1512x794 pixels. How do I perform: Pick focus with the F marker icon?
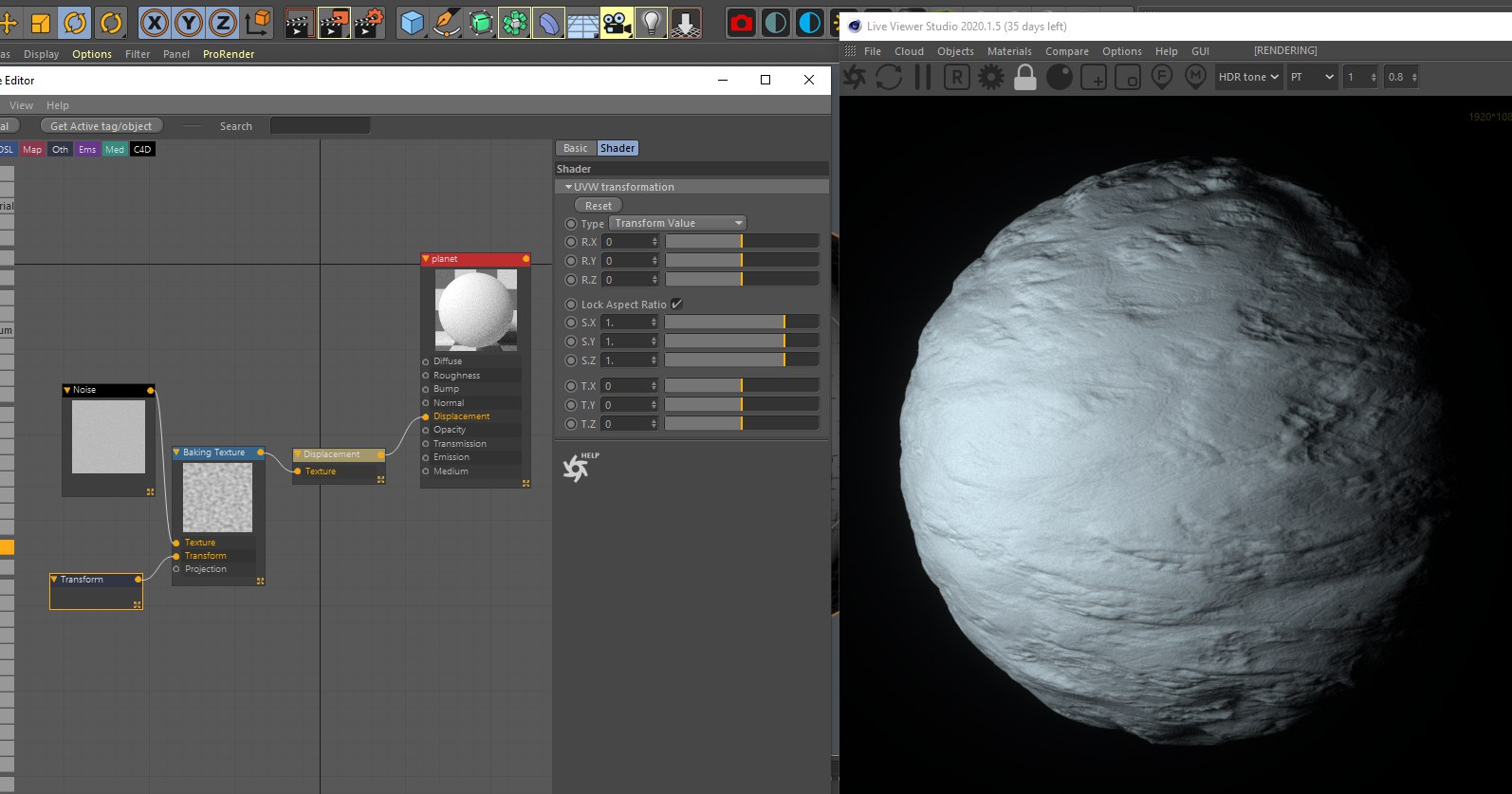pos(1162,77)
